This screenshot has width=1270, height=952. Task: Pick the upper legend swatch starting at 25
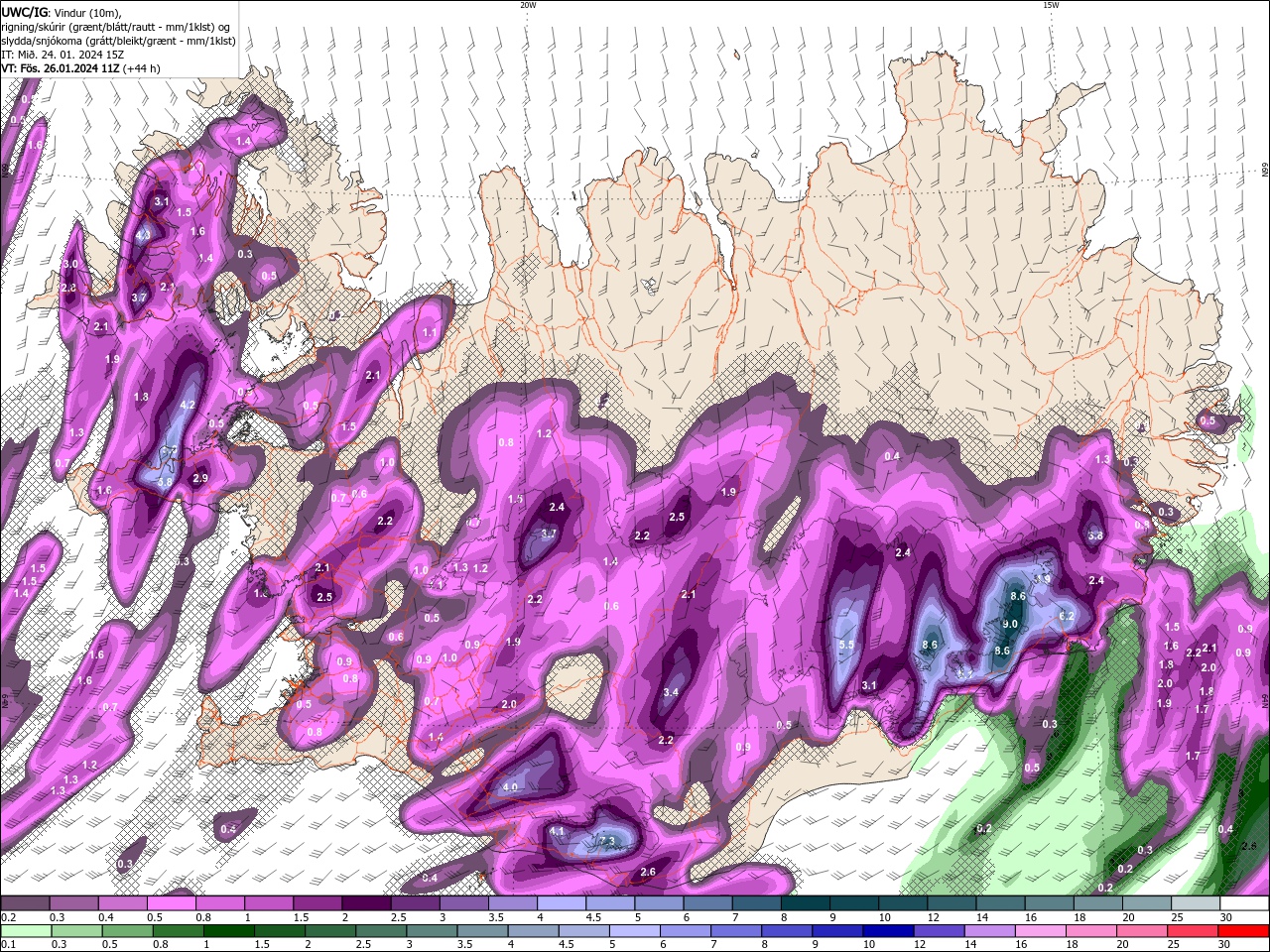[1196, 903]
